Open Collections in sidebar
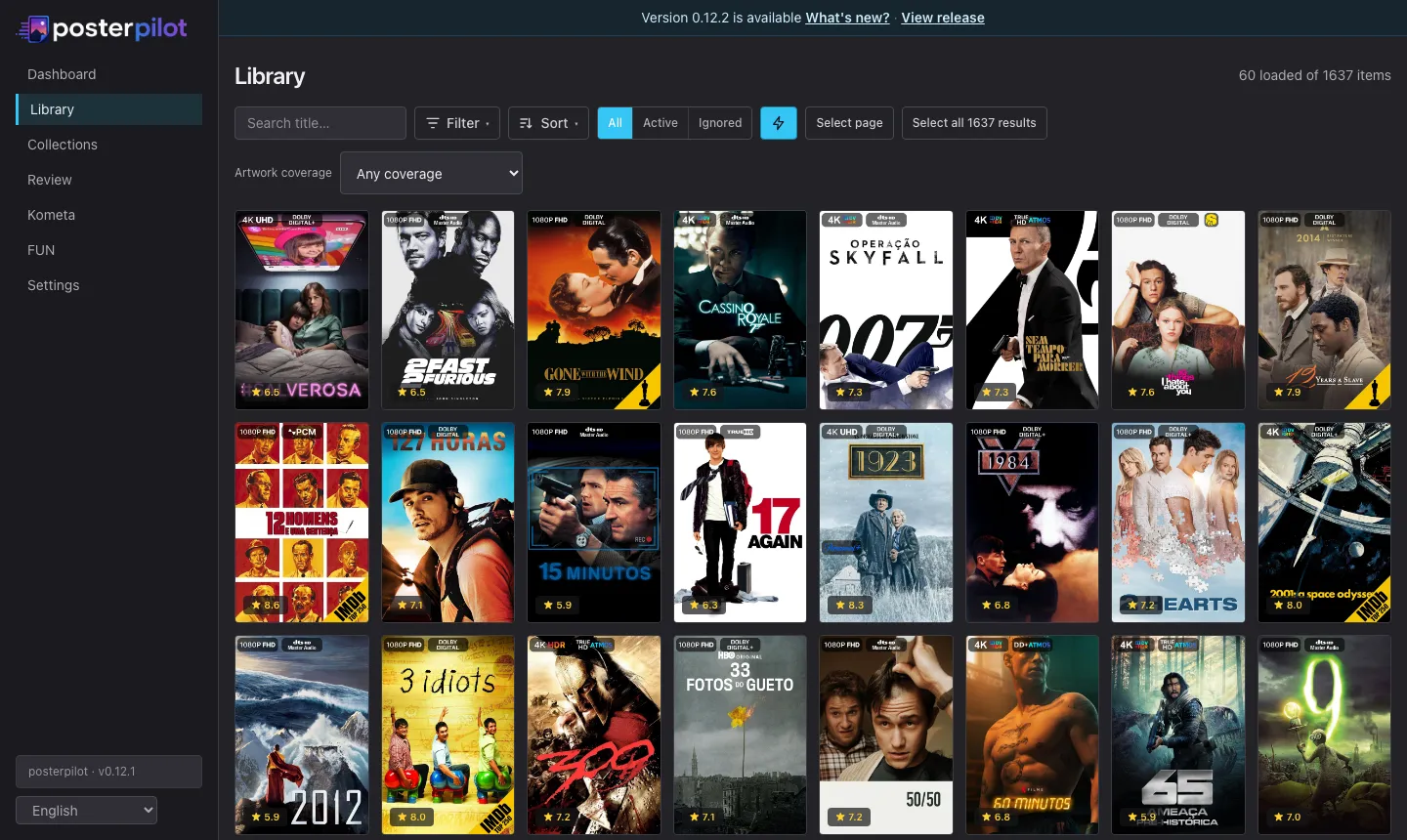This screenshot has width=1407, height=840. pos(108,145)
